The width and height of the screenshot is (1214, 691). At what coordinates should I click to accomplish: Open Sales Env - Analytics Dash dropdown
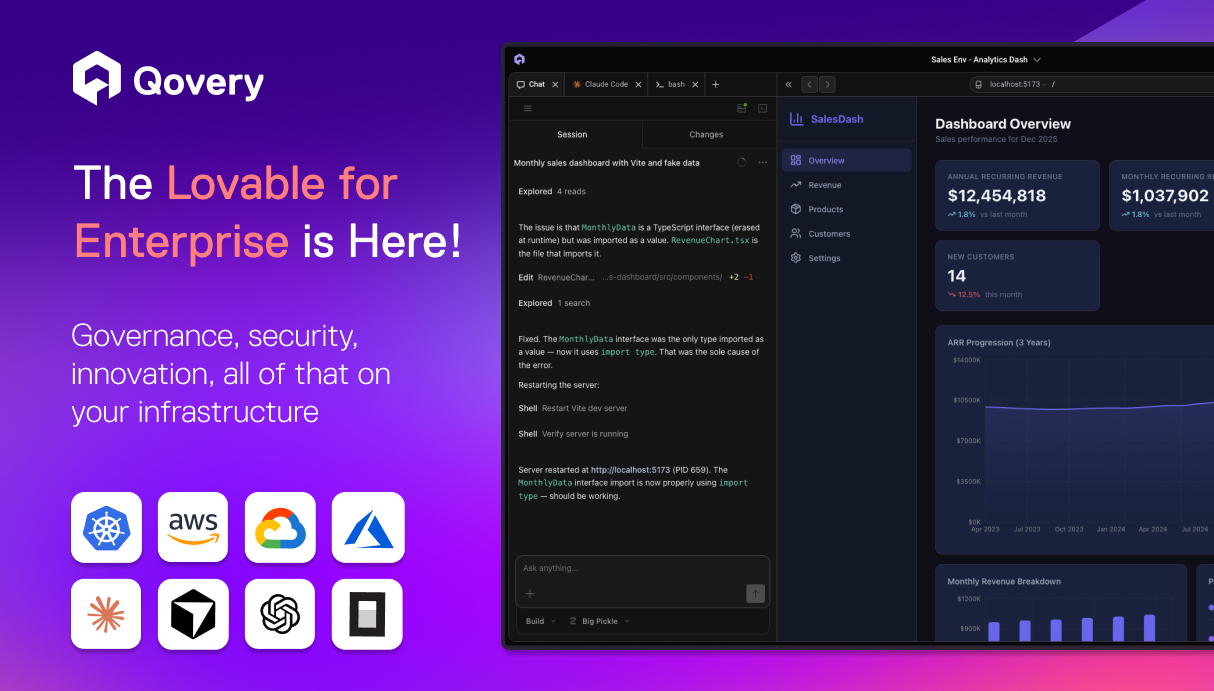(986, 60)
